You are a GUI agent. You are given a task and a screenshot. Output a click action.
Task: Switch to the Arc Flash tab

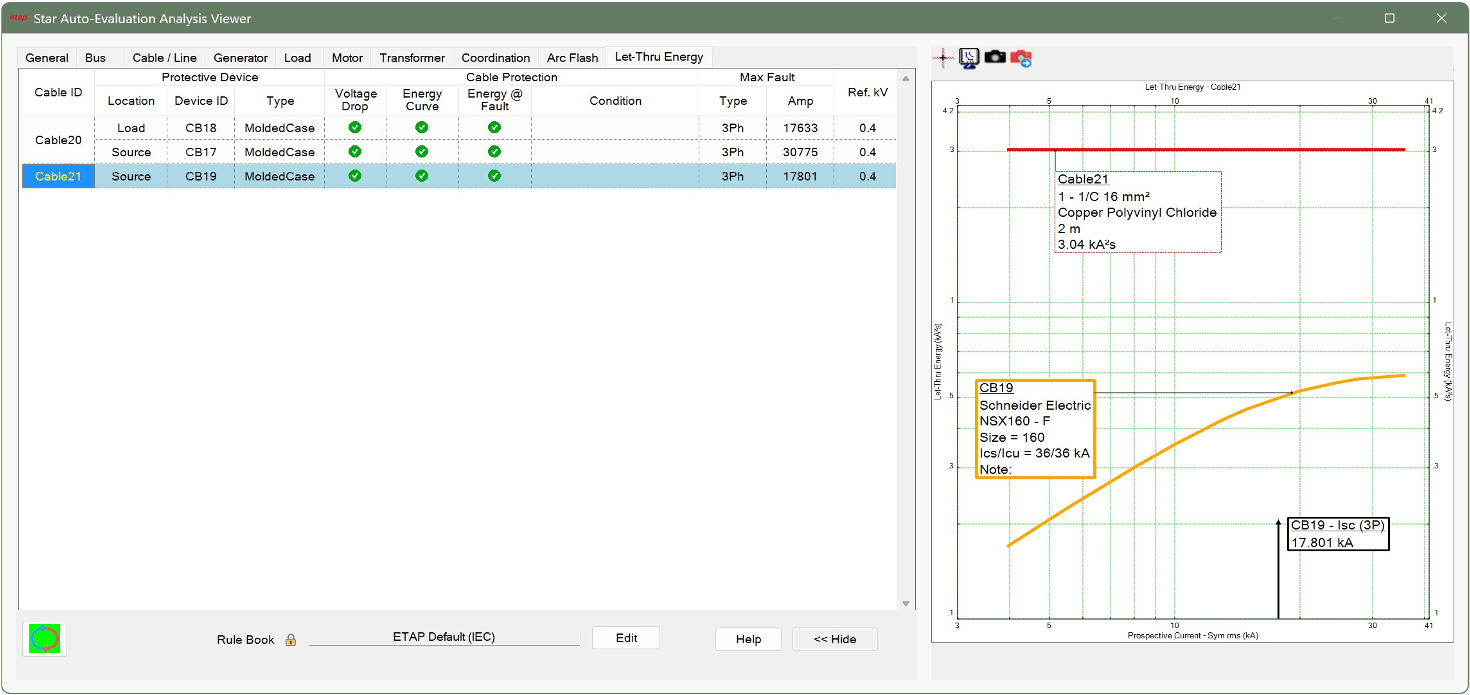tap(572, 58)
